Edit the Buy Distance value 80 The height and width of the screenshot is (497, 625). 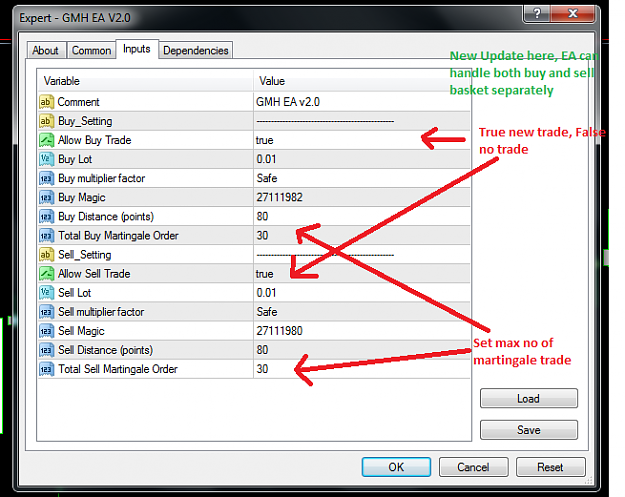(x=262, y=217)
